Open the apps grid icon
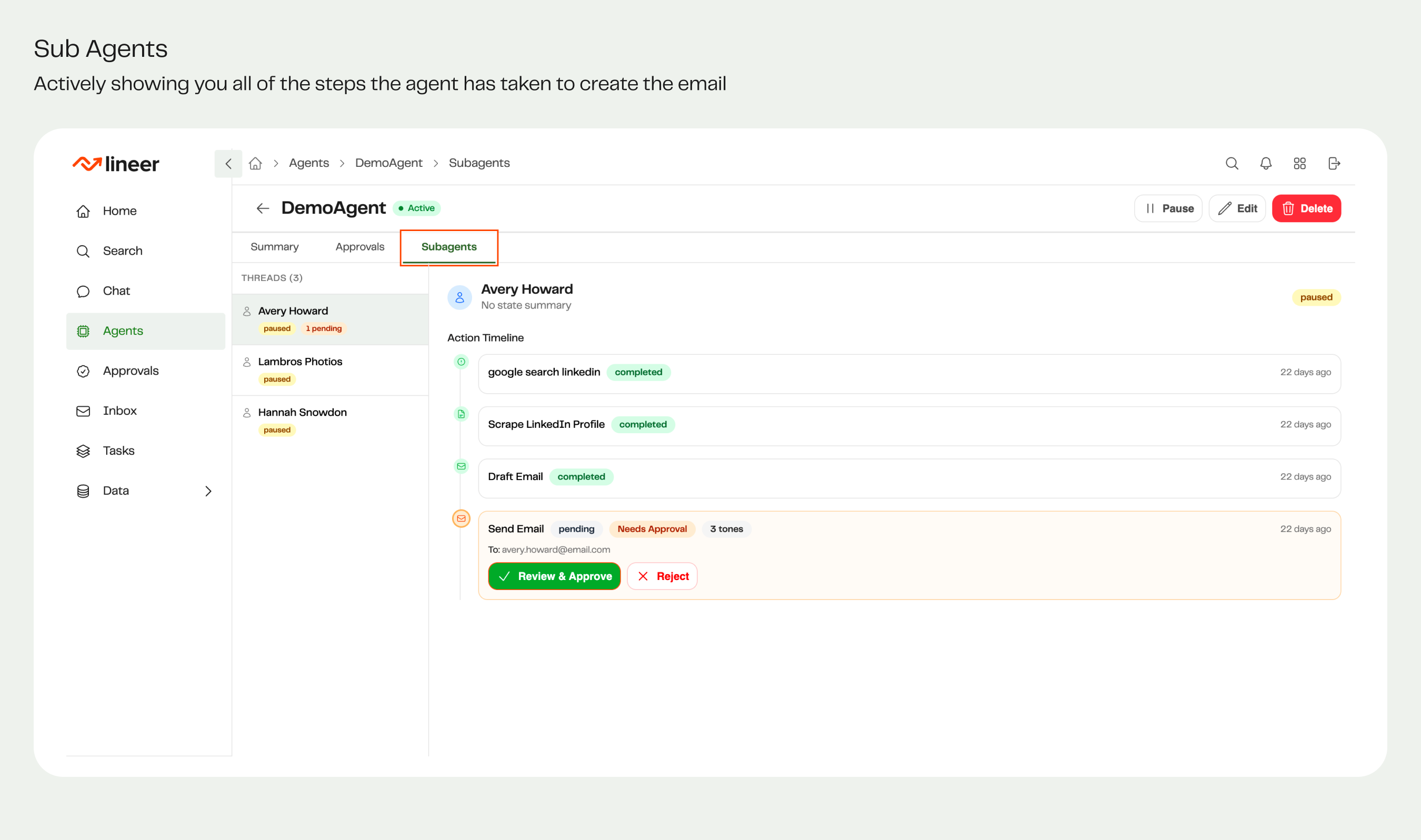Image resolution: width=1421 pixels, height=840 pixels. [1299, 164]
